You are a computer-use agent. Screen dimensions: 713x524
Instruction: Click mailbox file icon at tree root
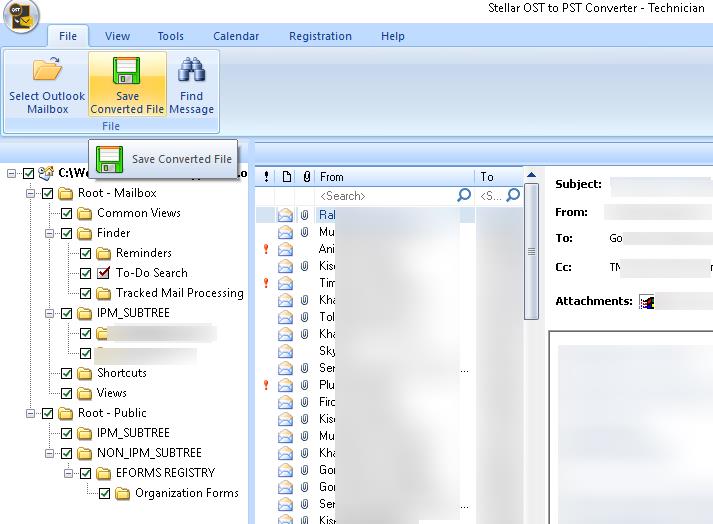[46, 173]
